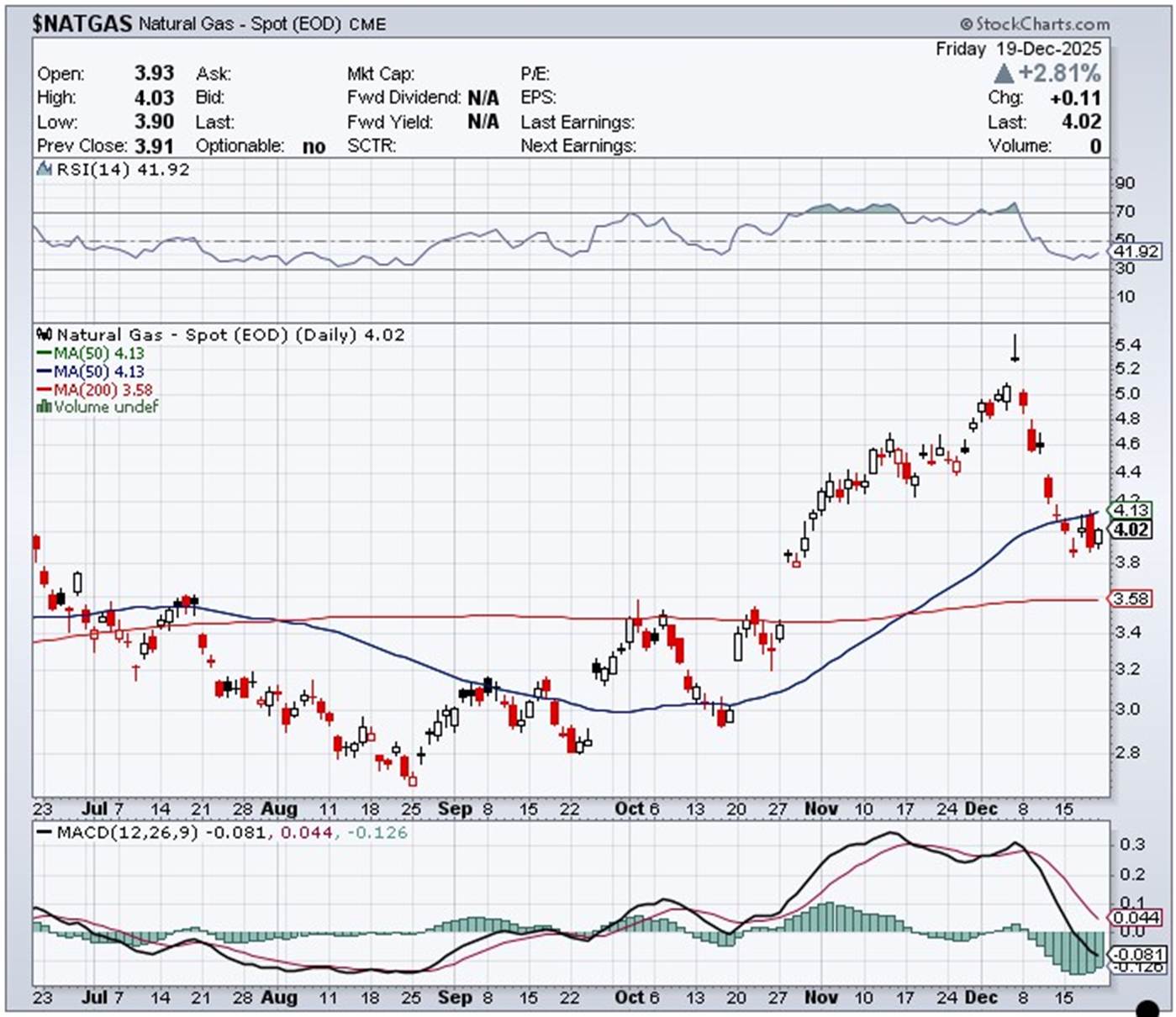The height and width of the screenshot is (1017, 1176).
Task: Click the RSI(14) indicator icon
Action: [x=45, y=169]
